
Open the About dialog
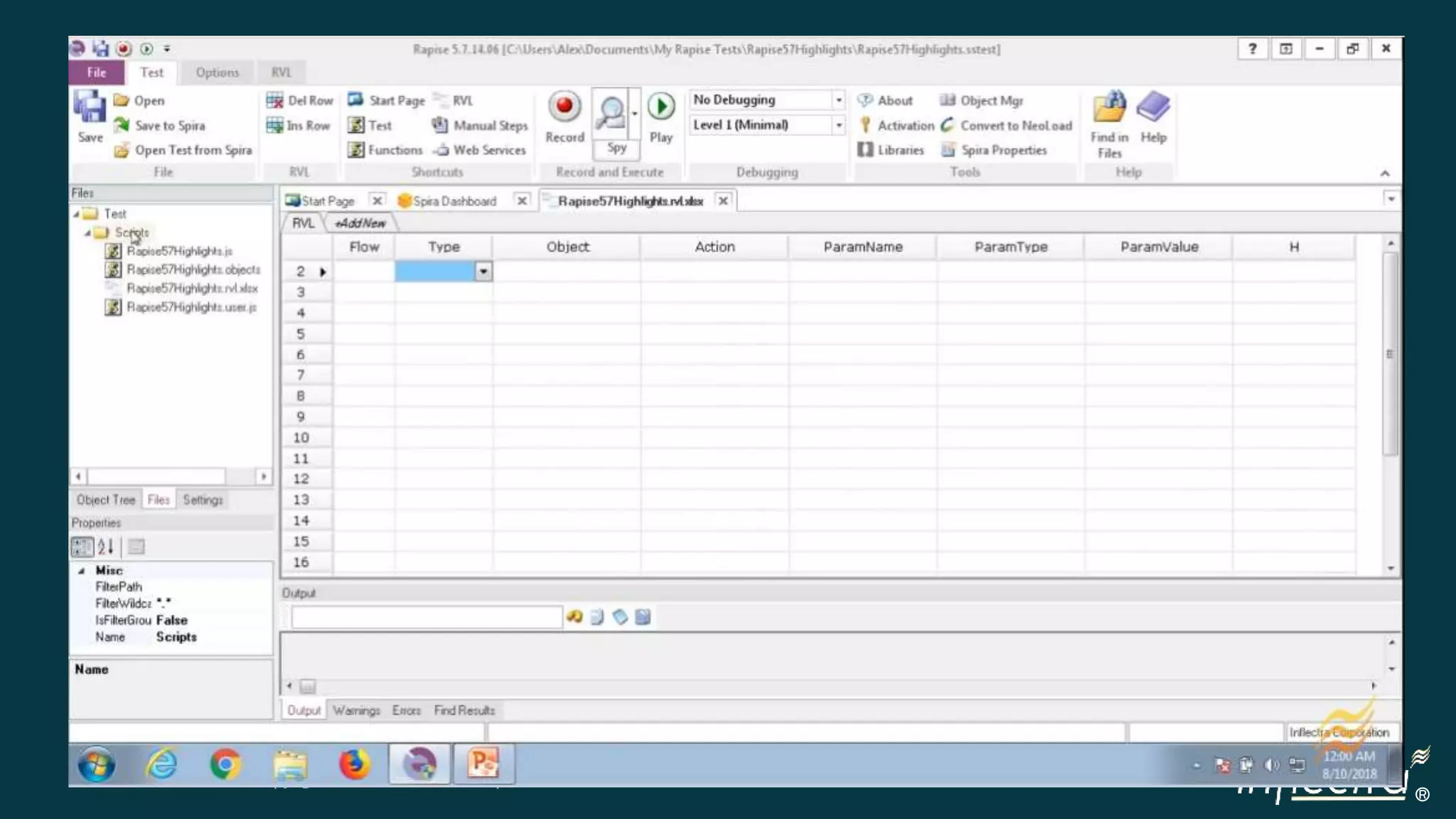(x=885, y=100)
